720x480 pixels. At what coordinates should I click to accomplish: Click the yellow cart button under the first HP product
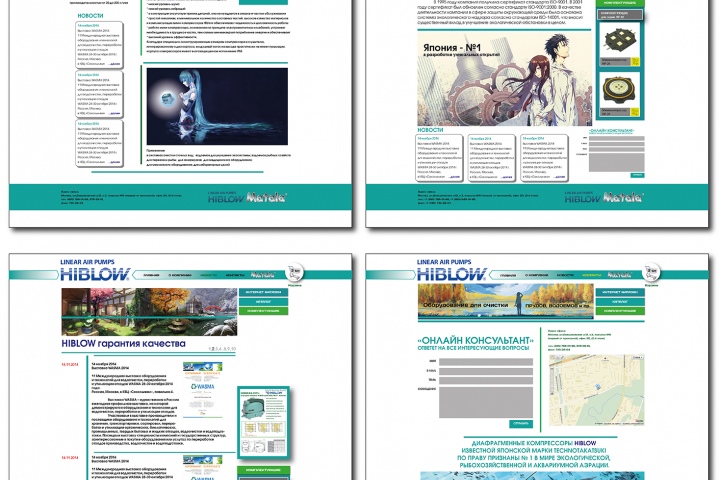coord(636,62)
